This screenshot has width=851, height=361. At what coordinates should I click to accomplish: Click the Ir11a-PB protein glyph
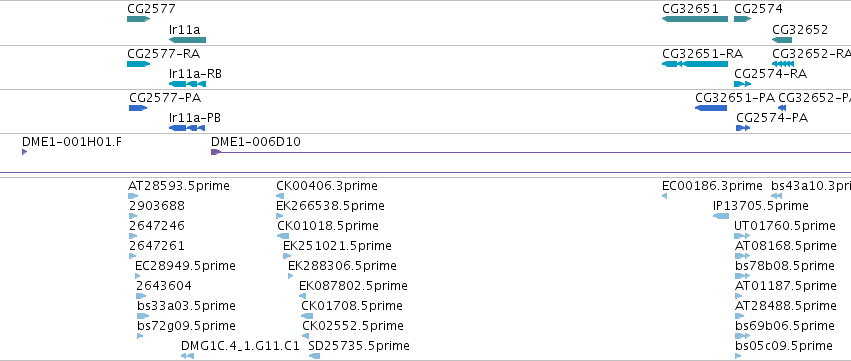pos(187,128)
